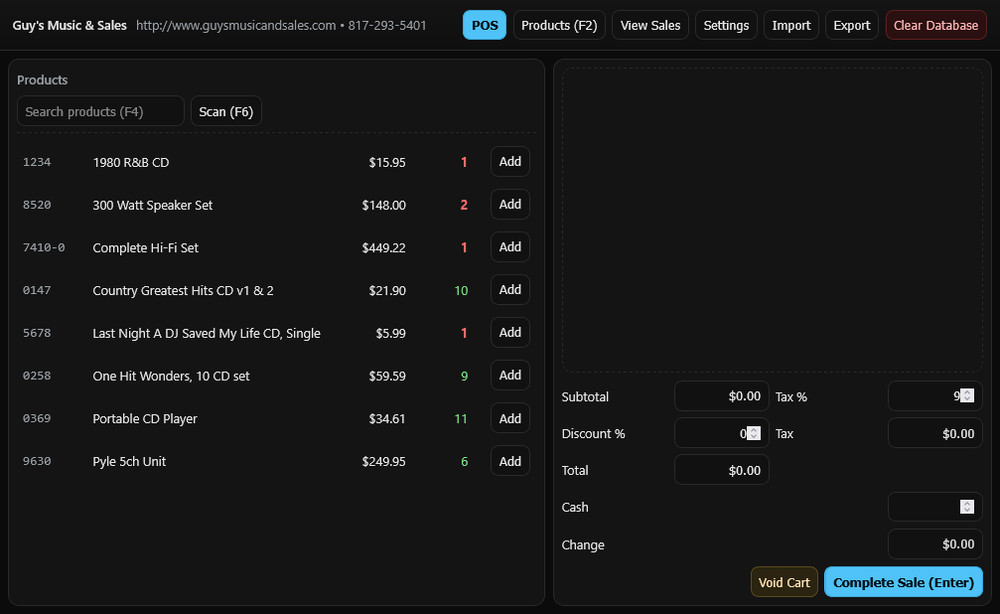Add the Complete Hi-Fi Set
This screenshot has height=614, width=1000.
[510, 247]
